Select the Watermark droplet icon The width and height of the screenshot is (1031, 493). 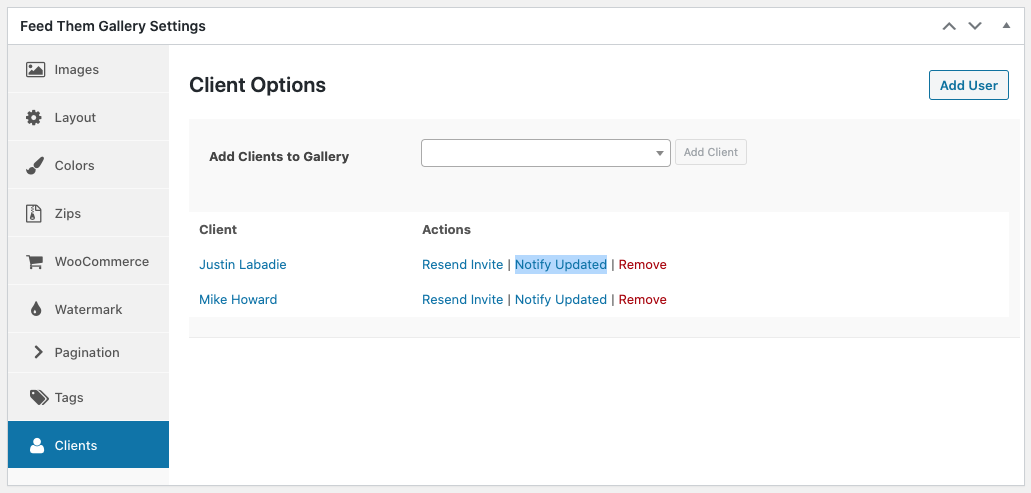click(x=36, y=309)
